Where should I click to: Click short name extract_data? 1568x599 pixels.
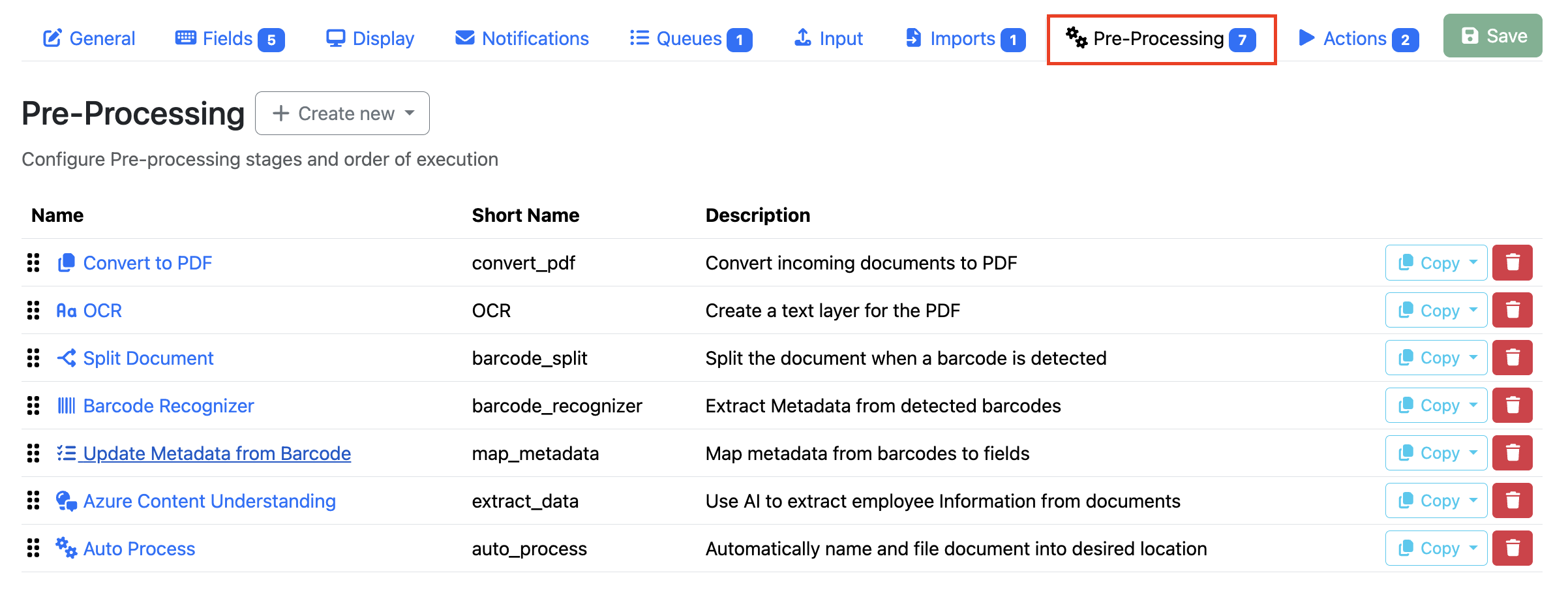525,501
